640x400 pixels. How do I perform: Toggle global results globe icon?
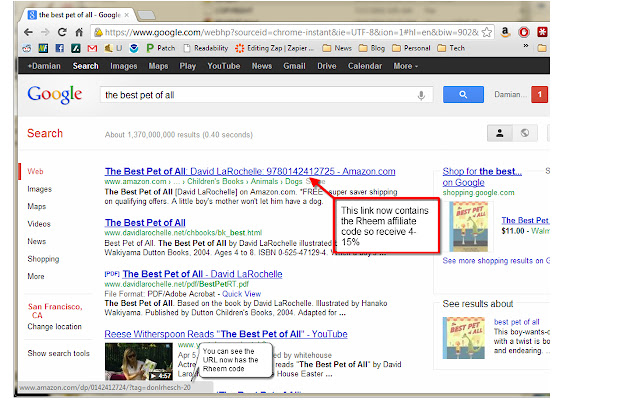pyautogui.click(x=523, y=133)
